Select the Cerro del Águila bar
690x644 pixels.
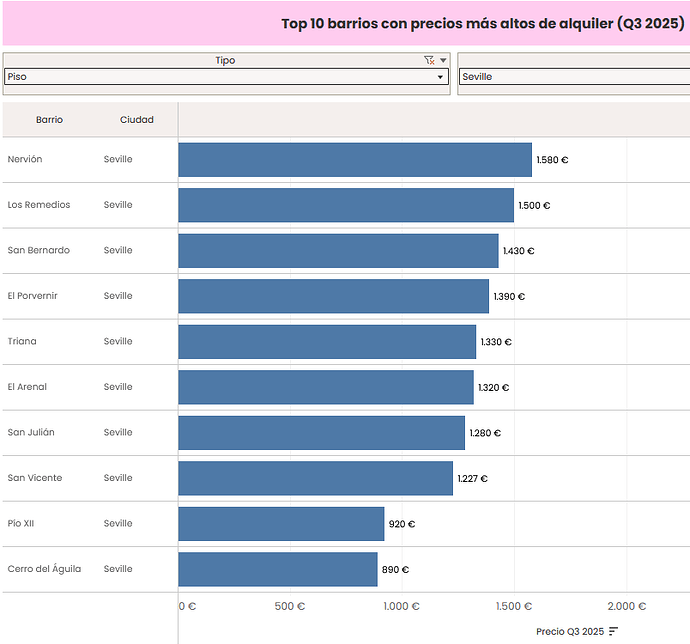pos(278,569)
